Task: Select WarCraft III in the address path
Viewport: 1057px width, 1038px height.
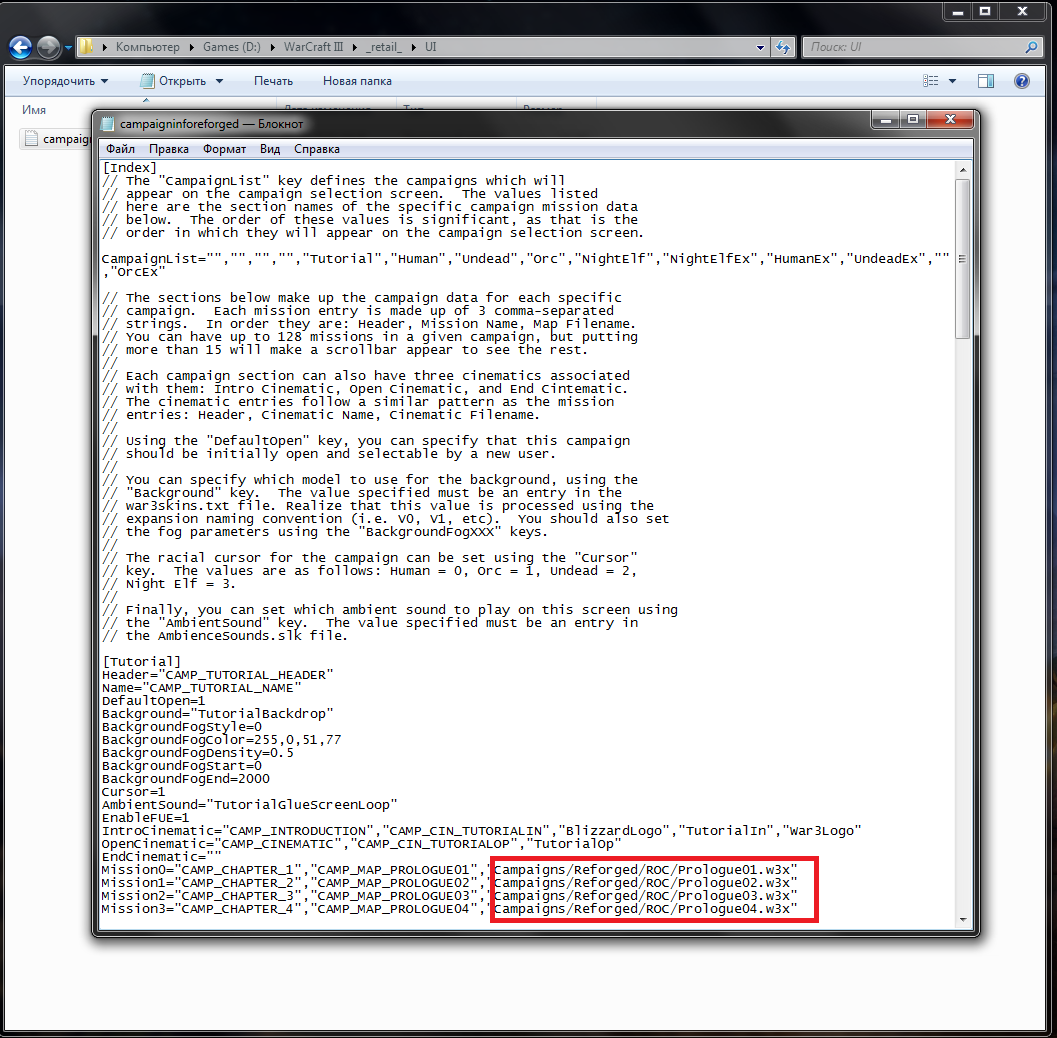Action: pyautogui.click(x=313, y=47)
